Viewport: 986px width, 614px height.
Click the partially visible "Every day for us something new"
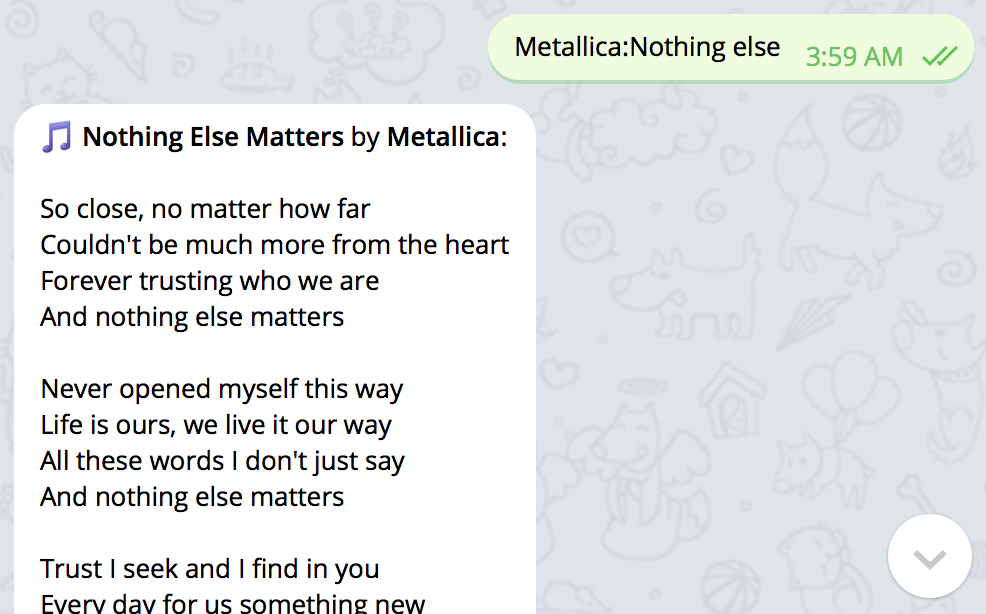click(x=233, y=603)
